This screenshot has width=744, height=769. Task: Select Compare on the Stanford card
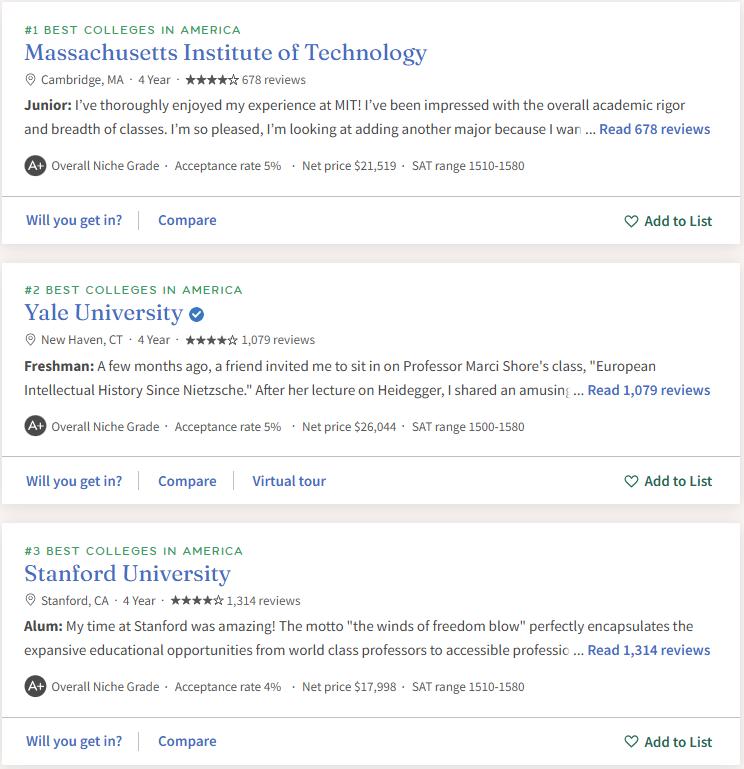coord(187,741)
